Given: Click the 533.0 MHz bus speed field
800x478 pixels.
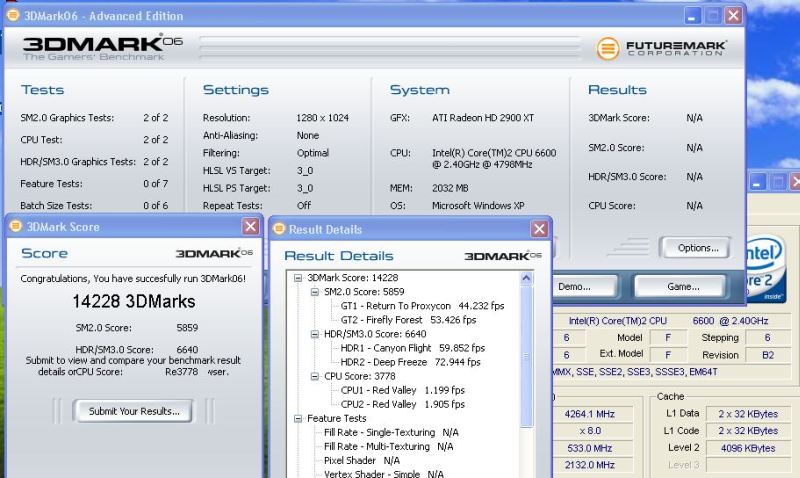Looking at the screenshot, I should click(x=593, y=448).
